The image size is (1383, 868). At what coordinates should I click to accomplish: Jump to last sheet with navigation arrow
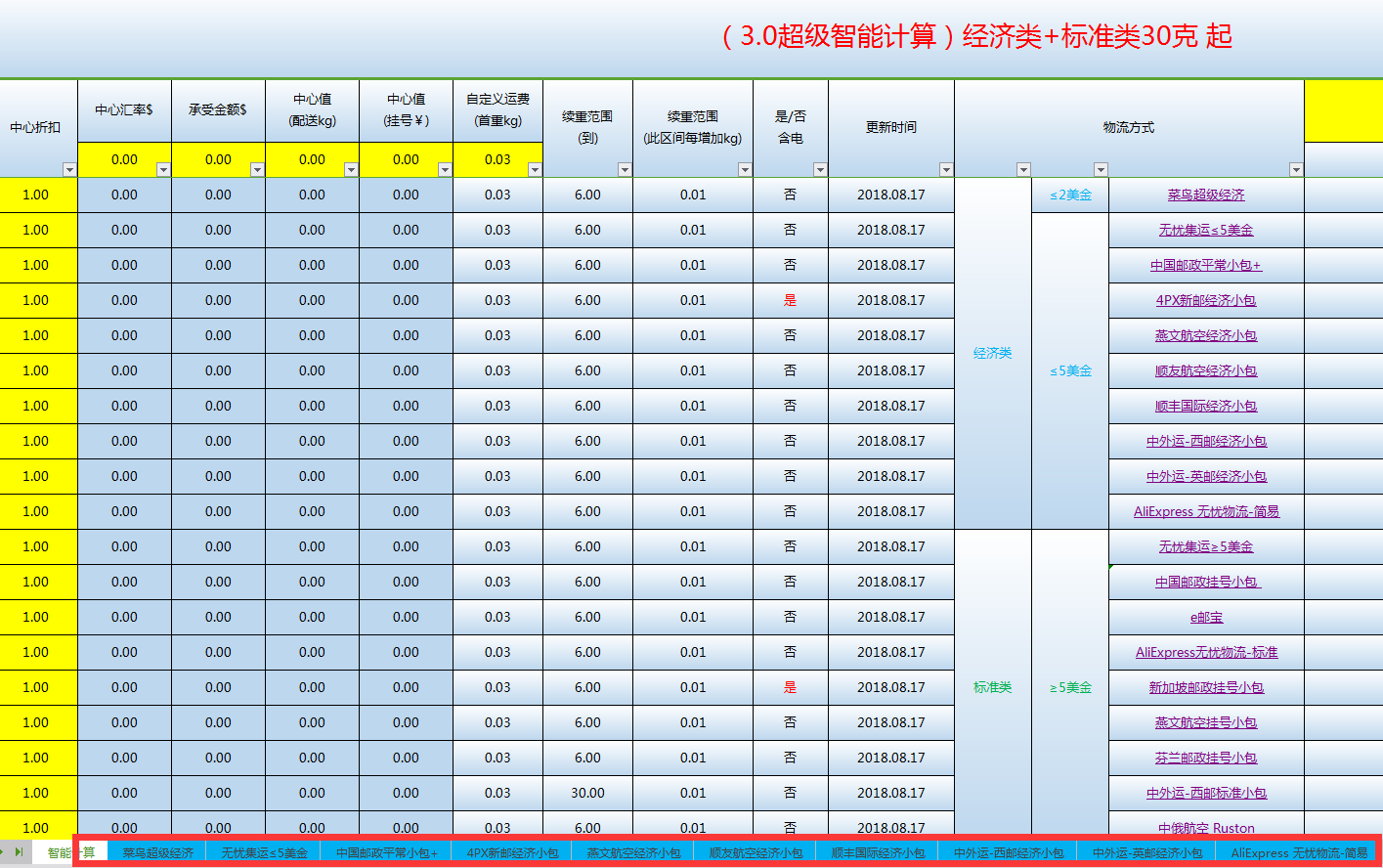pyautogui.click(x=19, y=852)
